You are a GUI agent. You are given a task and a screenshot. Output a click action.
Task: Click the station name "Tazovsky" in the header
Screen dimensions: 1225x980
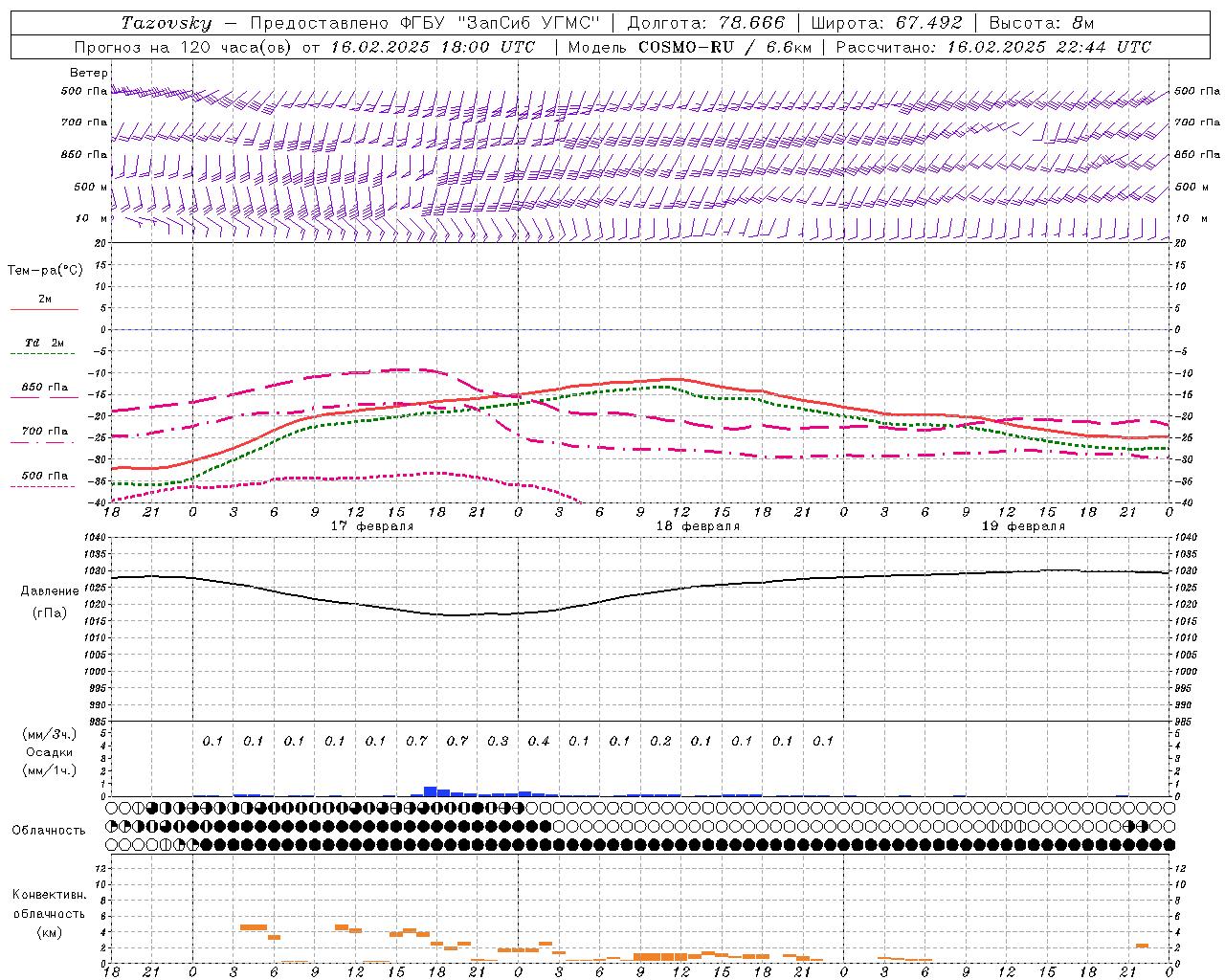(x=167, y=23)
